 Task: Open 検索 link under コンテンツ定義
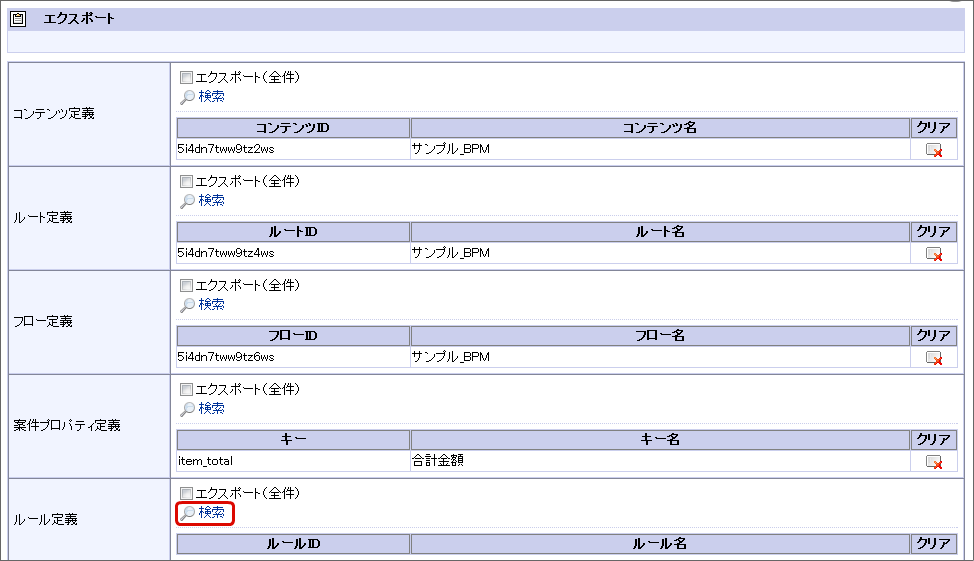tap(211, 96)
